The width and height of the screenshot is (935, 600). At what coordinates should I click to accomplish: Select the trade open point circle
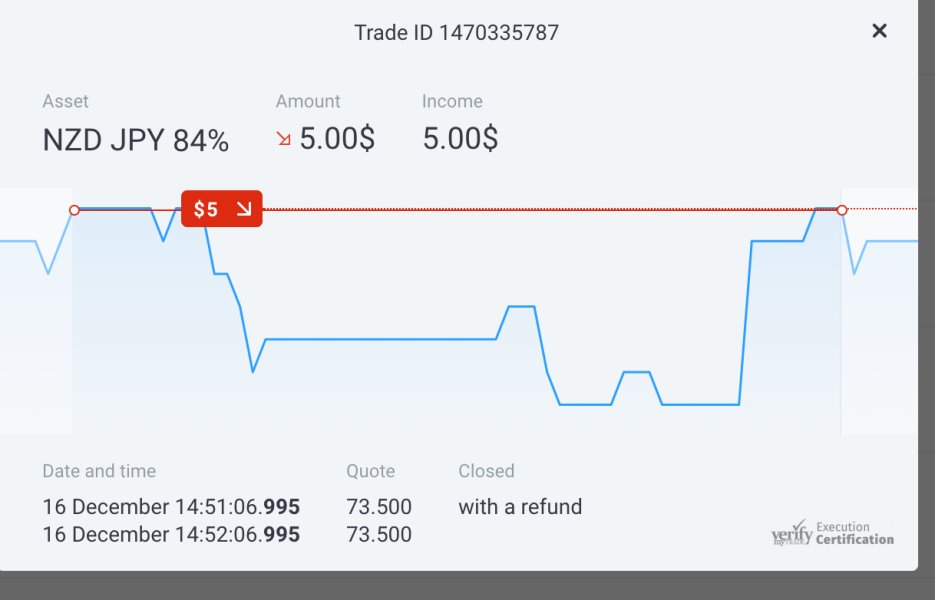pyautogui.click(x=74, y=210)
